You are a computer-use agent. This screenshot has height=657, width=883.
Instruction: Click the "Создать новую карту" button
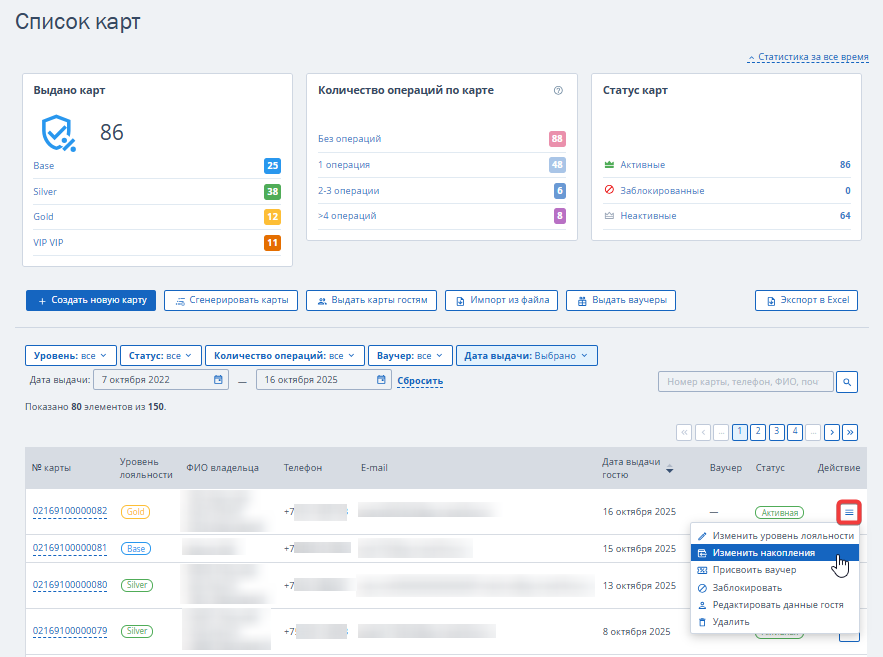tap(91, 300)
